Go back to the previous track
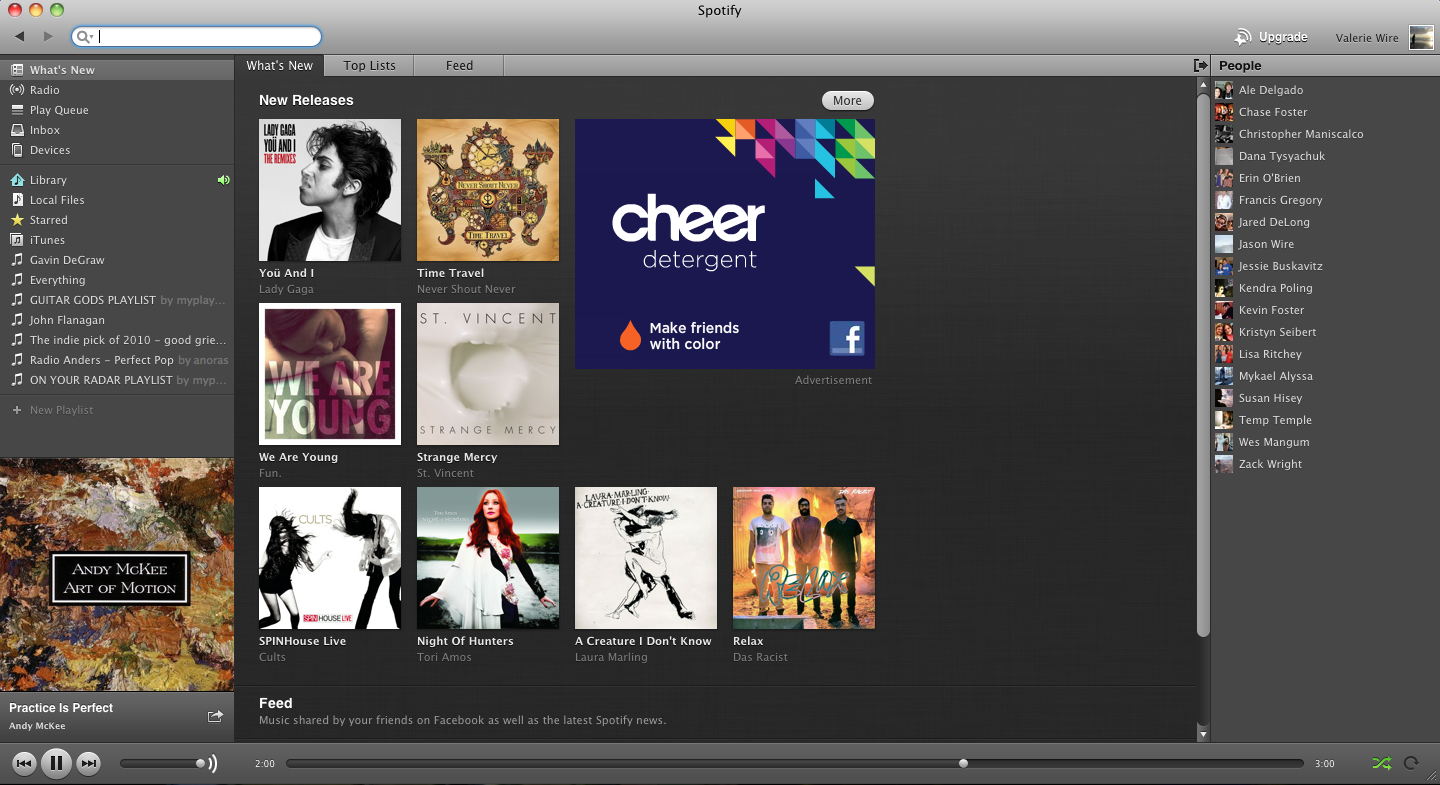Viewport: 1440px width, 785px height. point(24,764)
